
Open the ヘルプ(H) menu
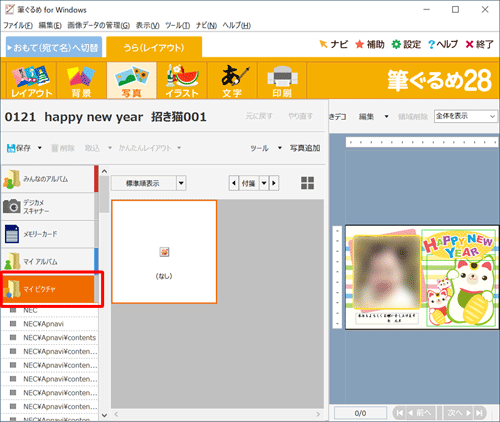(237, 26)
